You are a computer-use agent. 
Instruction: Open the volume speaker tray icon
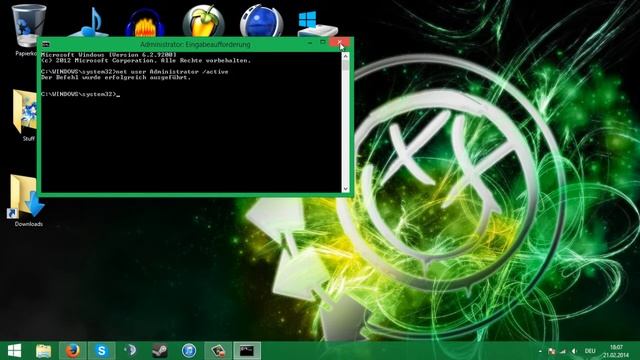click(x=574, y=351)
